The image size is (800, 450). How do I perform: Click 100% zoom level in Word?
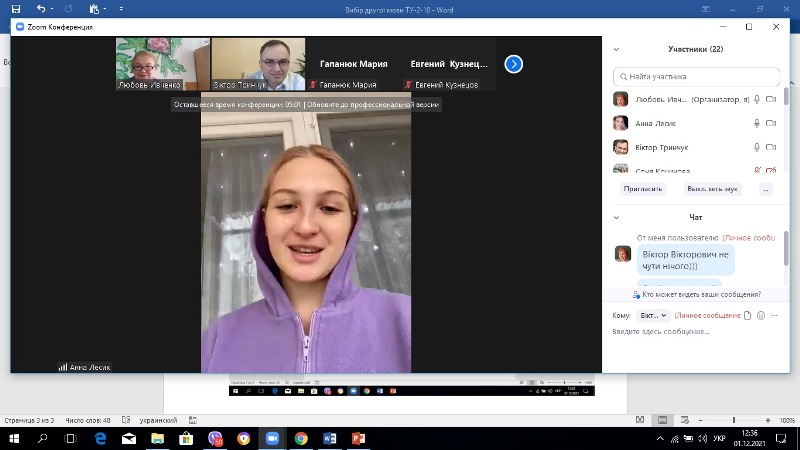click(x=787, y=420)
